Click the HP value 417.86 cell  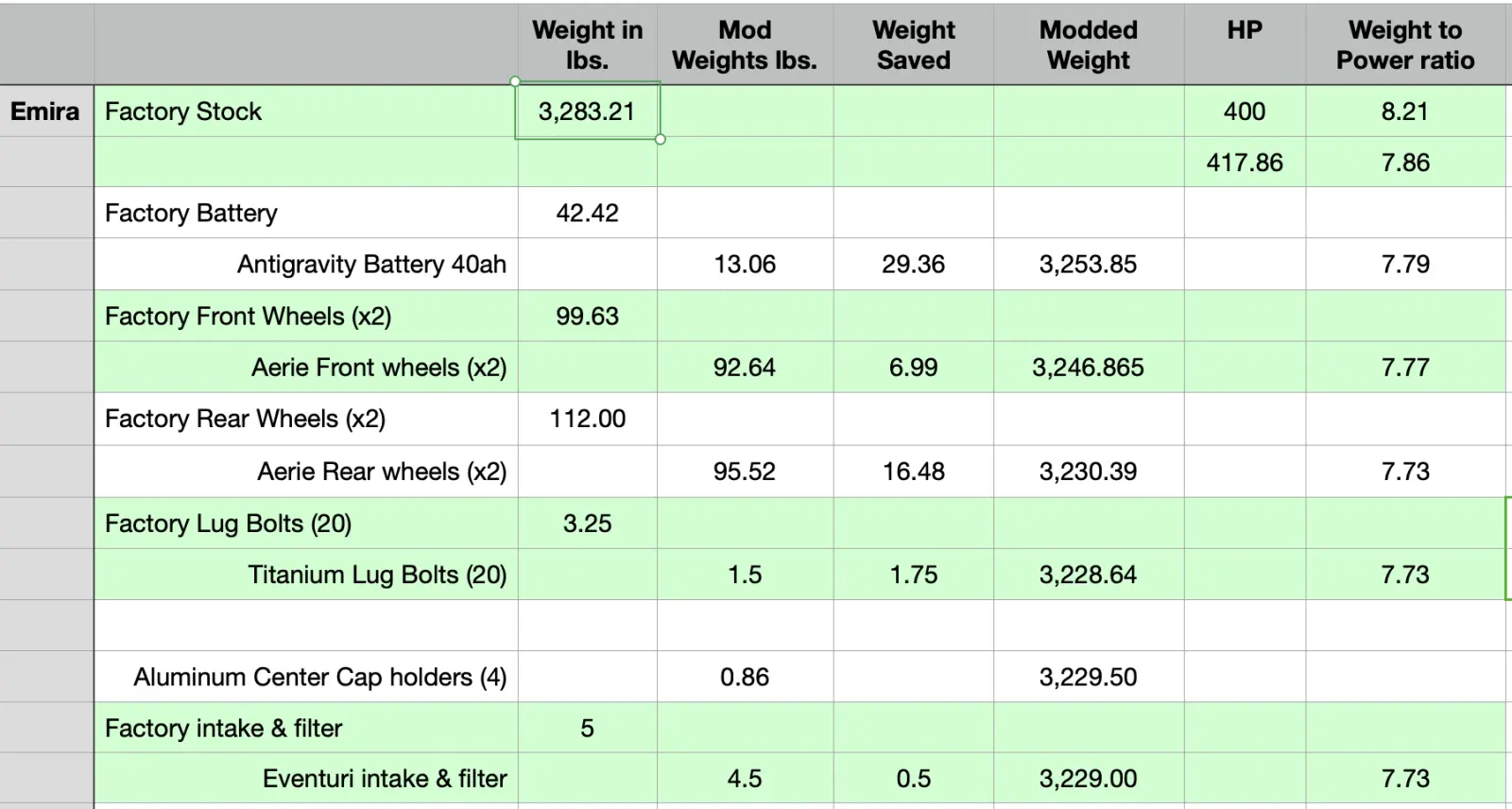1244,163
